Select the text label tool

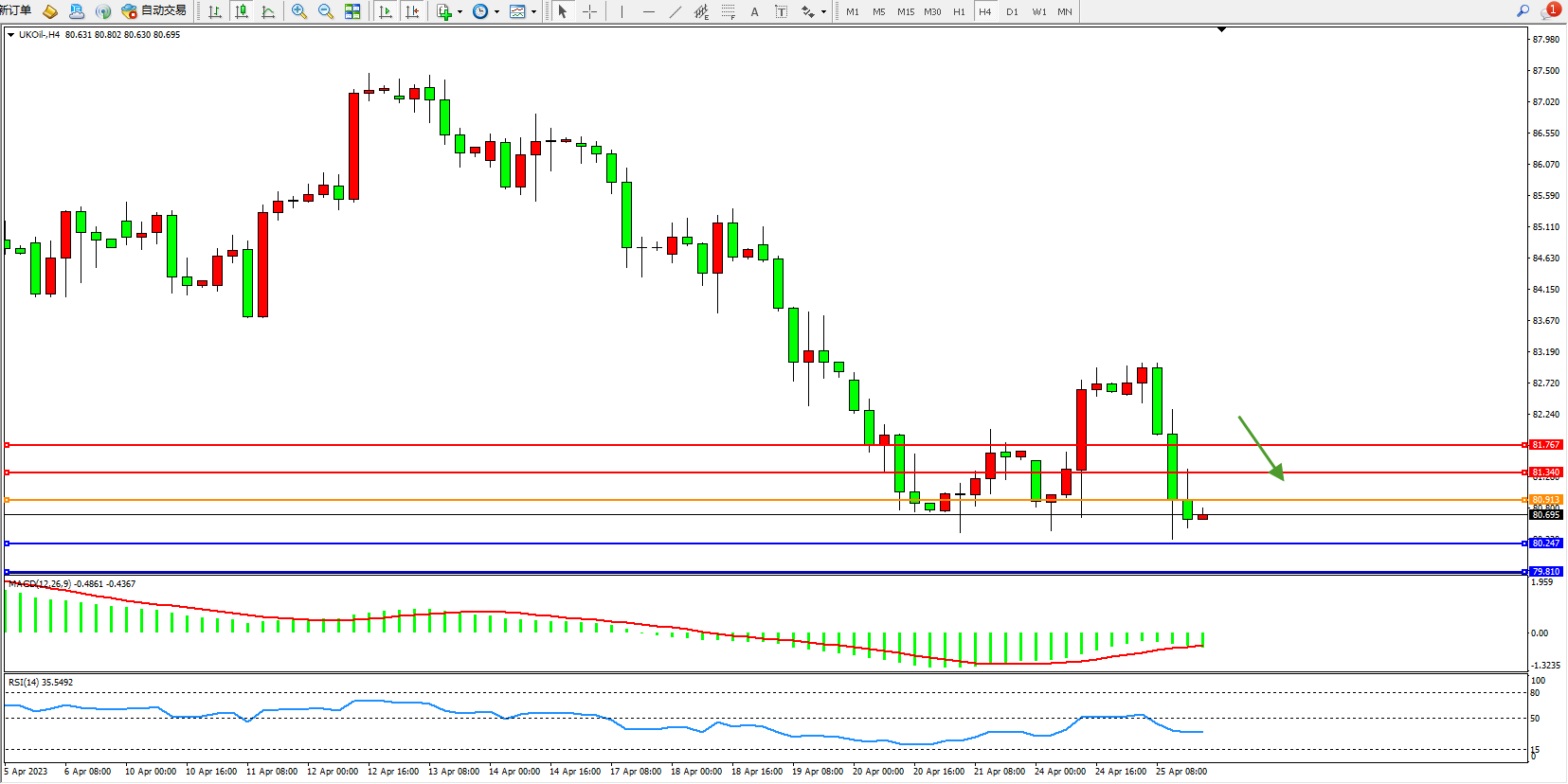(754, 11)
